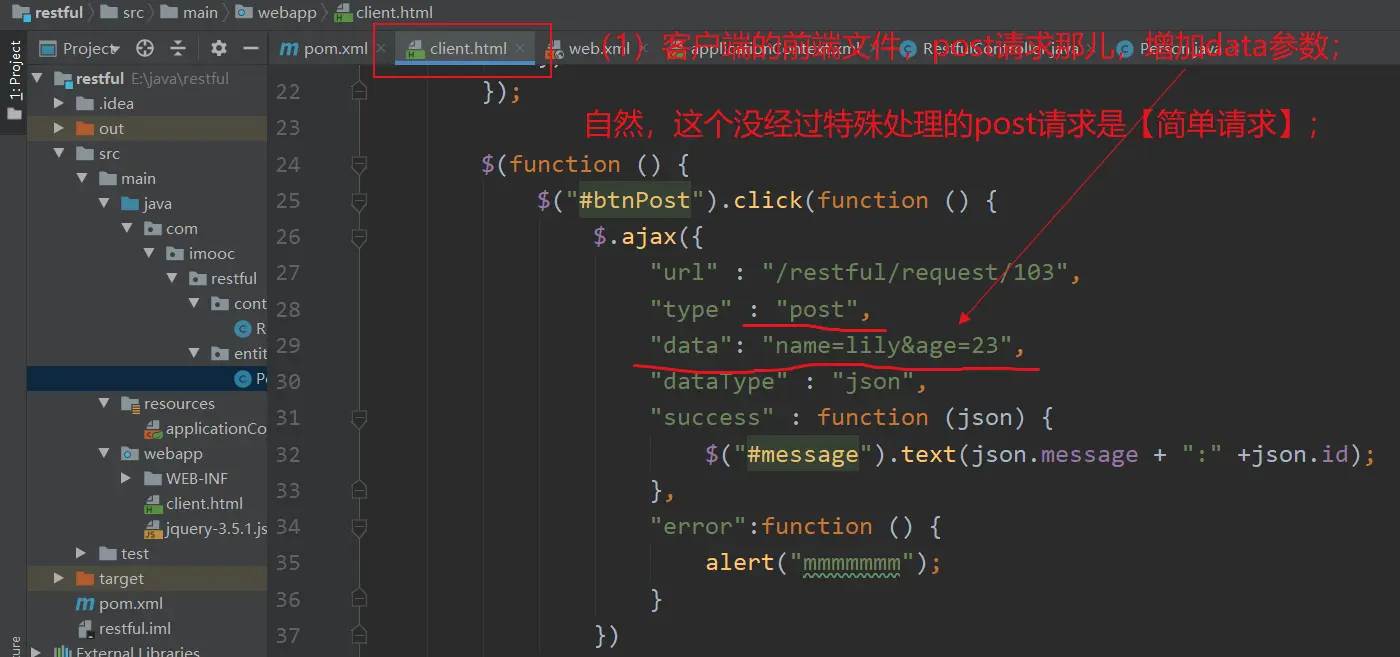Close the client.html tab

(x=521, y=48)
